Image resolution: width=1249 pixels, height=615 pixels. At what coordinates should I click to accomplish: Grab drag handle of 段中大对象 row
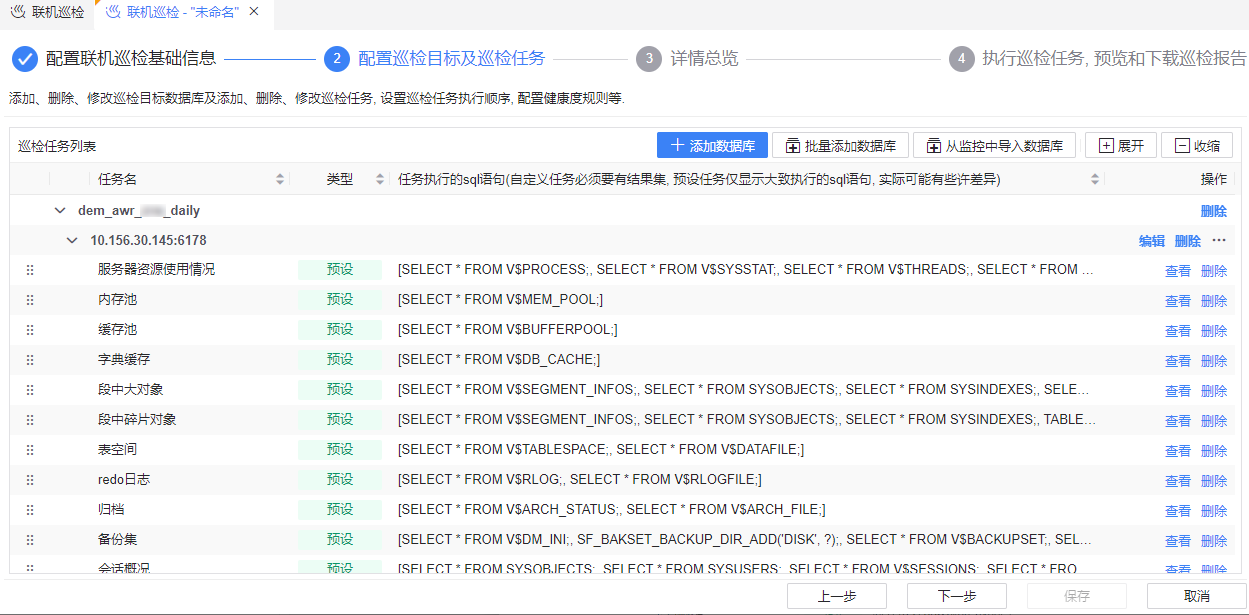(30, 390)
